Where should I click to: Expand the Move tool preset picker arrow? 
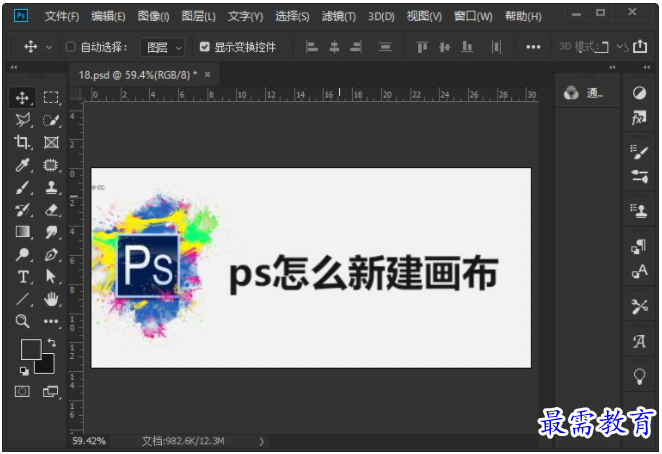point(49,47)
